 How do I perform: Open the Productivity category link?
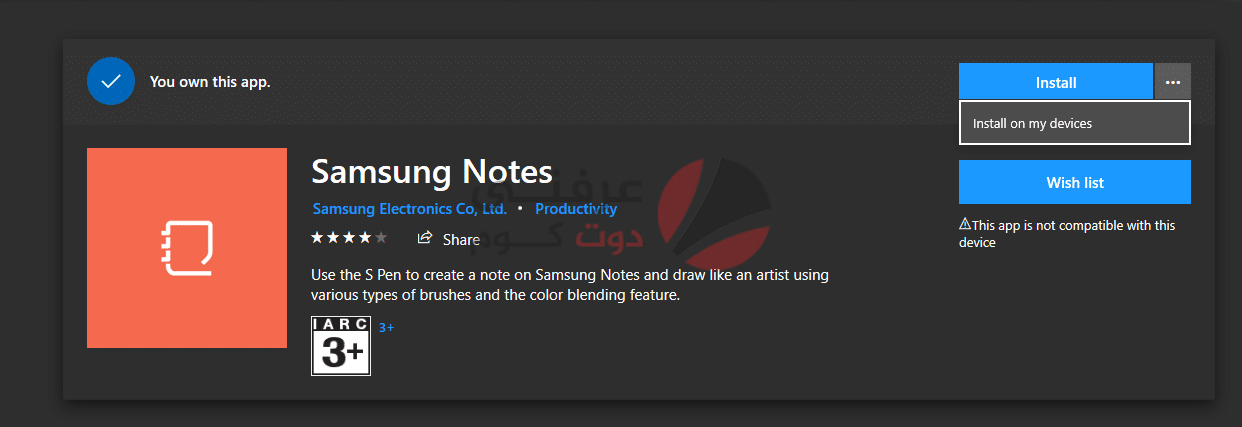(576, 209)
